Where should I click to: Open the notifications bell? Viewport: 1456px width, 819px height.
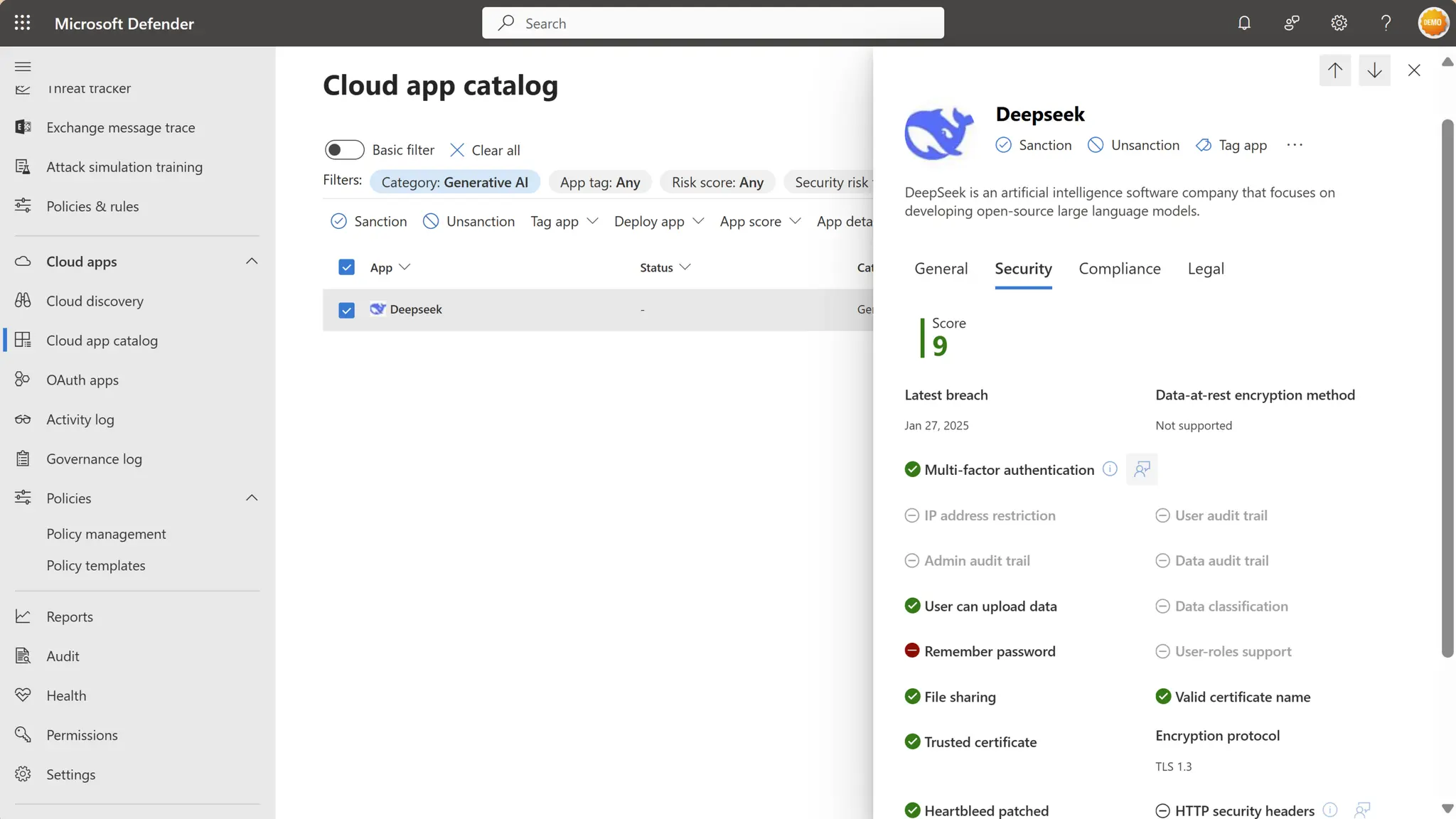click(x=1243, y=23)
